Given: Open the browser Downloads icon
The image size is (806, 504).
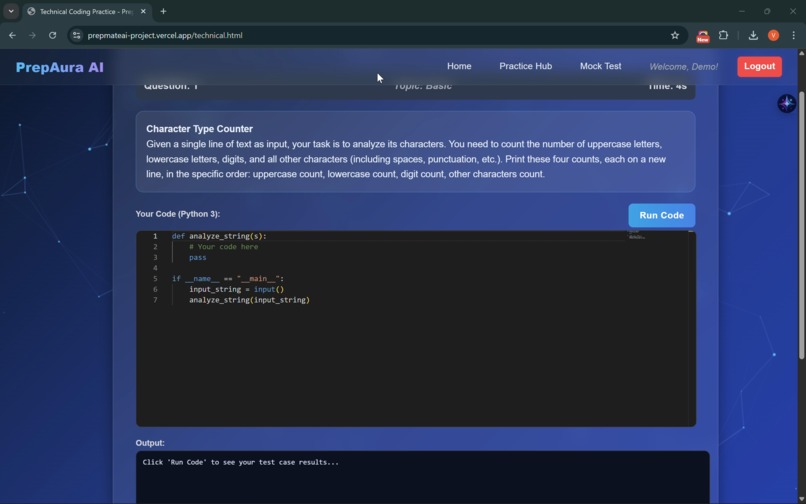Looking at the screenshot, I should (753, 35).
